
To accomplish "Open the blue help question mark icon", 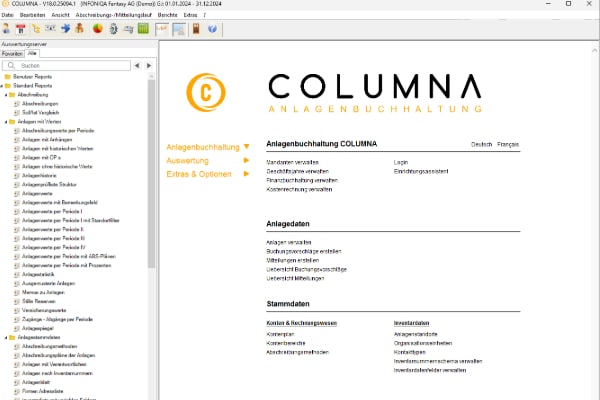I will click(x=212, y=29).
